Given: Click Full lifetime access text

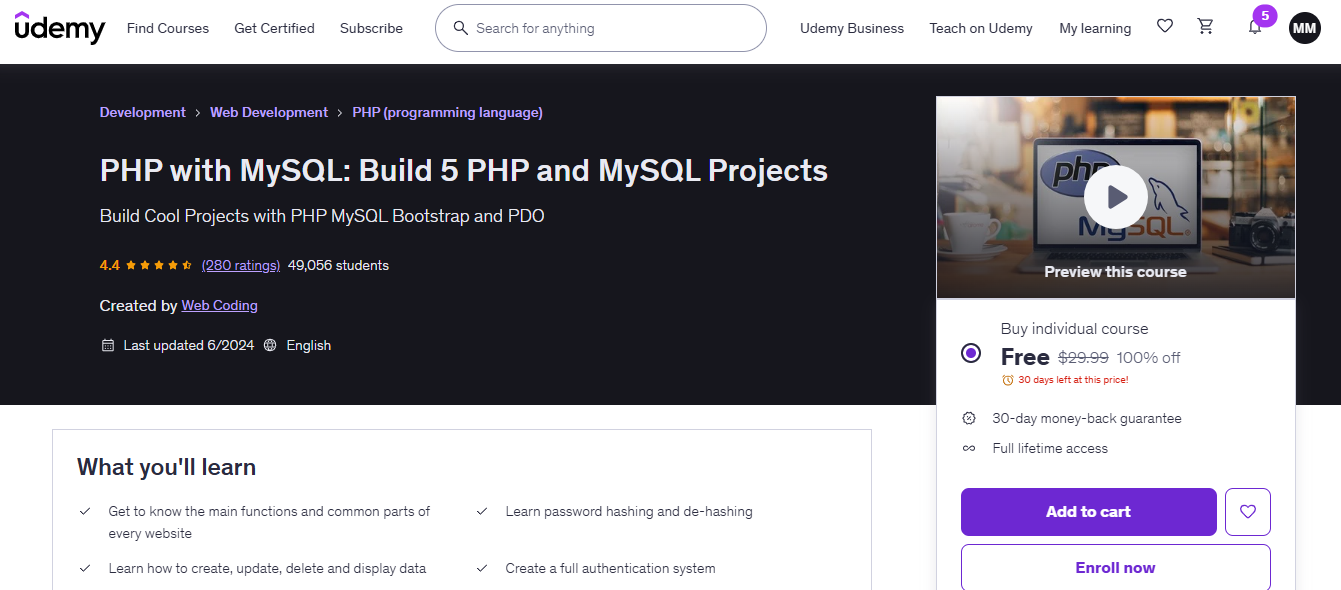Looking at the screenshot, I should pyautogui.click(x=1050, y=448).
